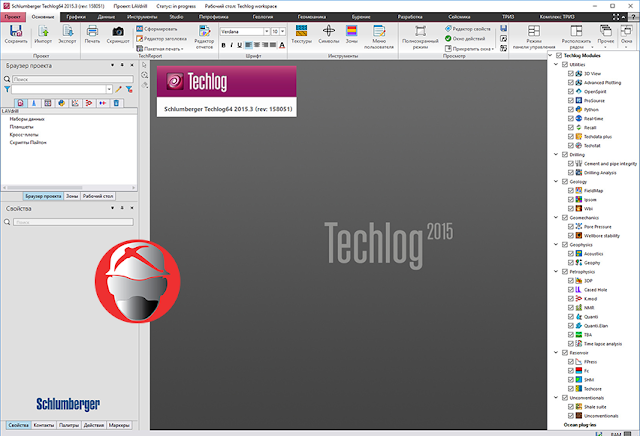The width and height of the screenshot is (640, 436).
Task: Click the font color A button
Action: coord(282,45)
